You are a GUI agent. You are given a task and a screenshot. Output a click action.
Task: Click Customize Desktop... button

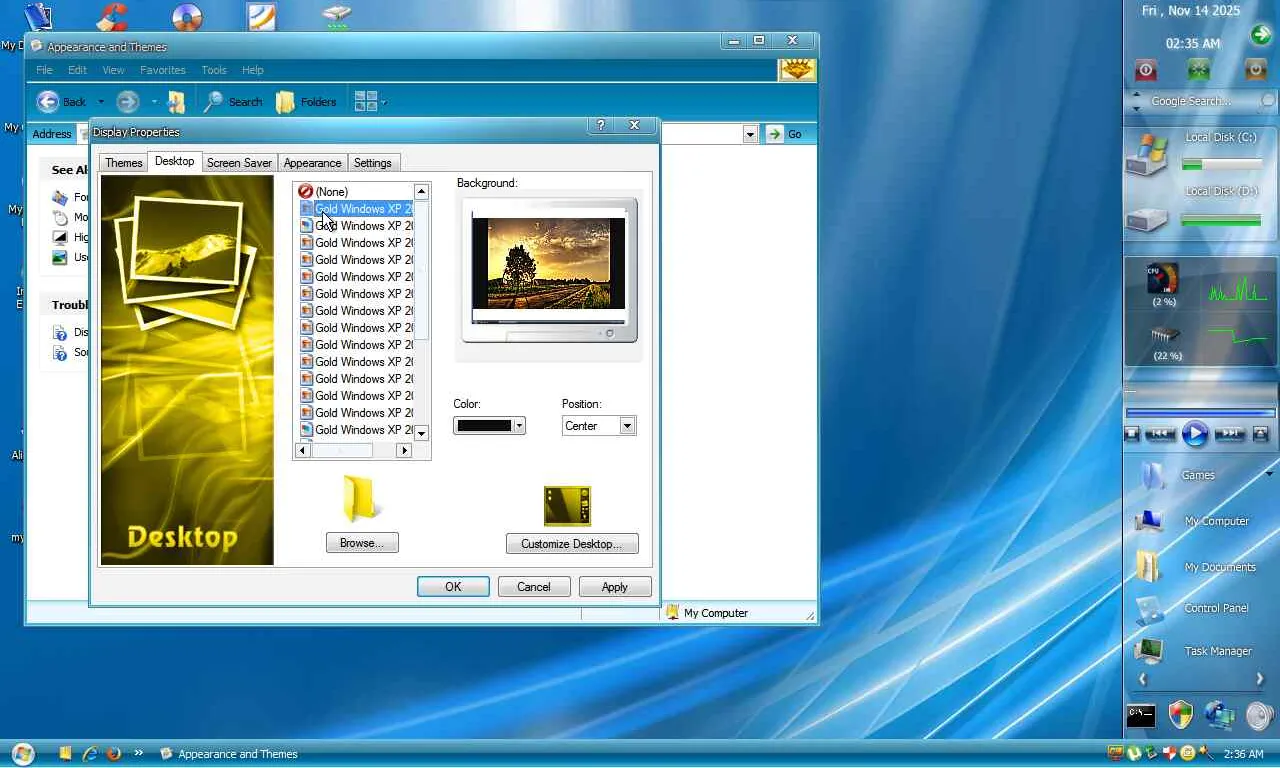[x=572, y=544]
